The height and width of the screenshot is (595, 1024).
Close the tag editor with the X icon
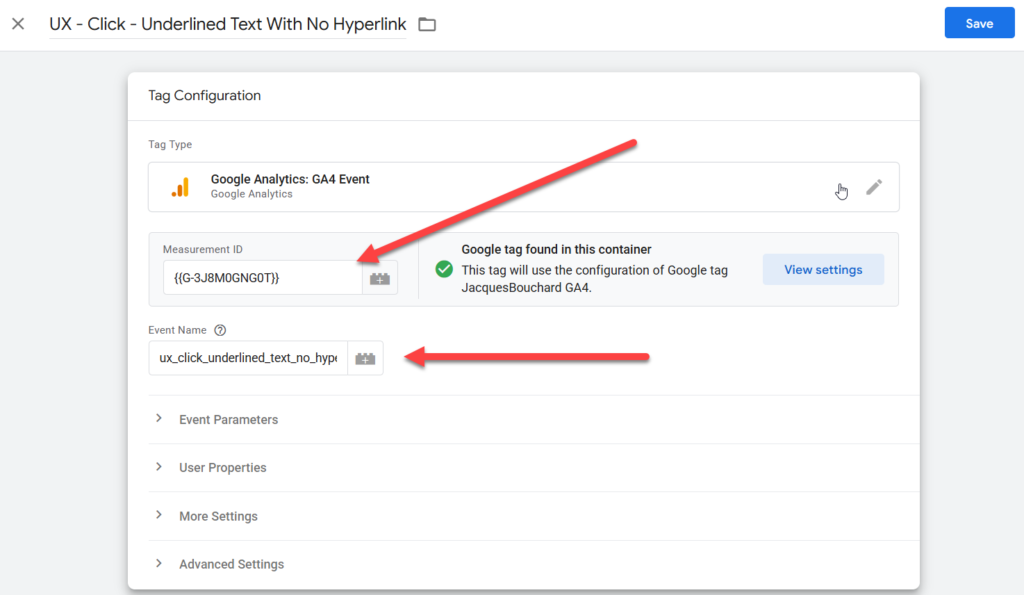click(x=18, y=24)
